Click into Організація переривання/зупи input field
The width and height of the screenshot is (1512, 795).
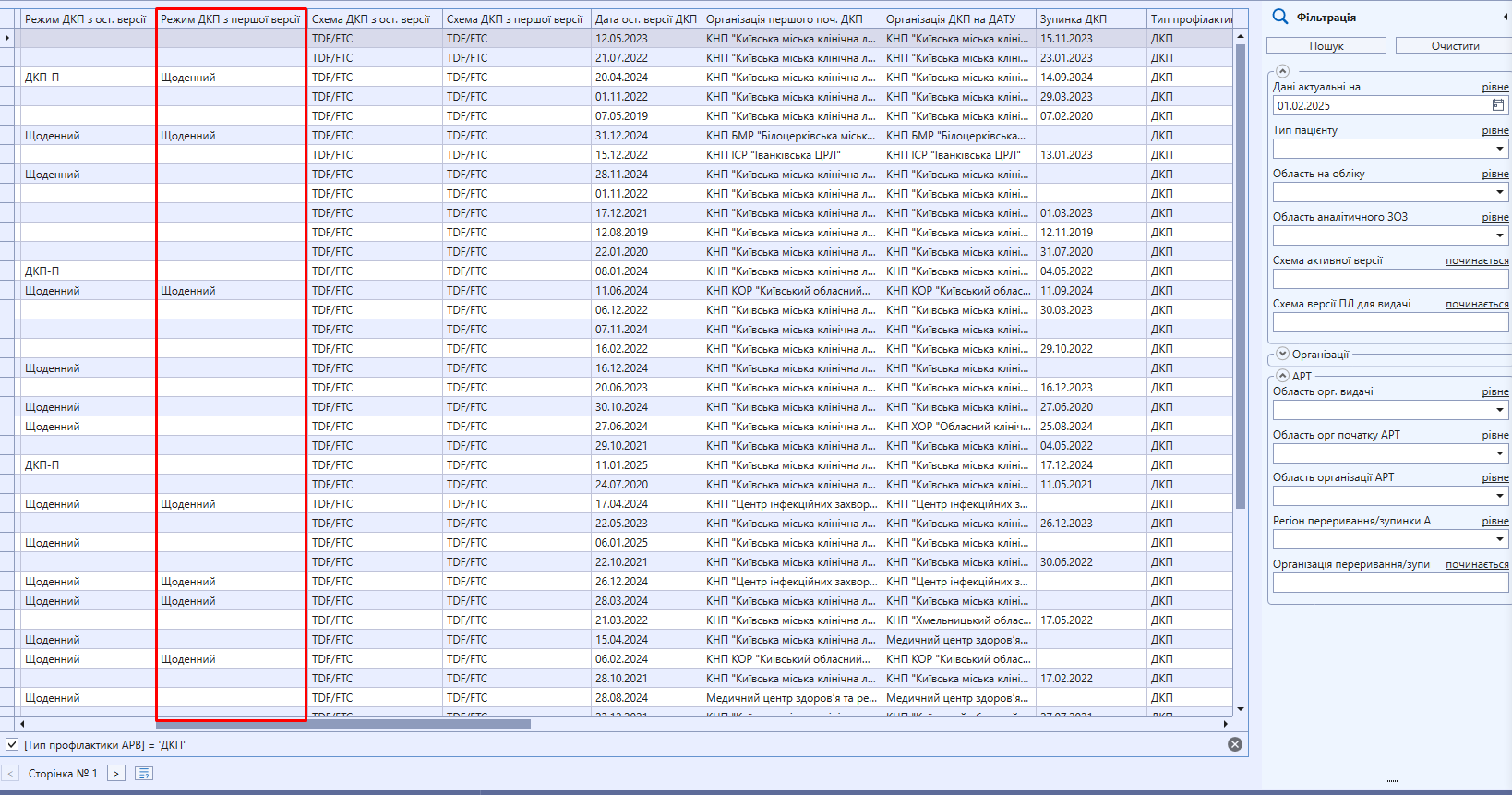coord(1390,583)
